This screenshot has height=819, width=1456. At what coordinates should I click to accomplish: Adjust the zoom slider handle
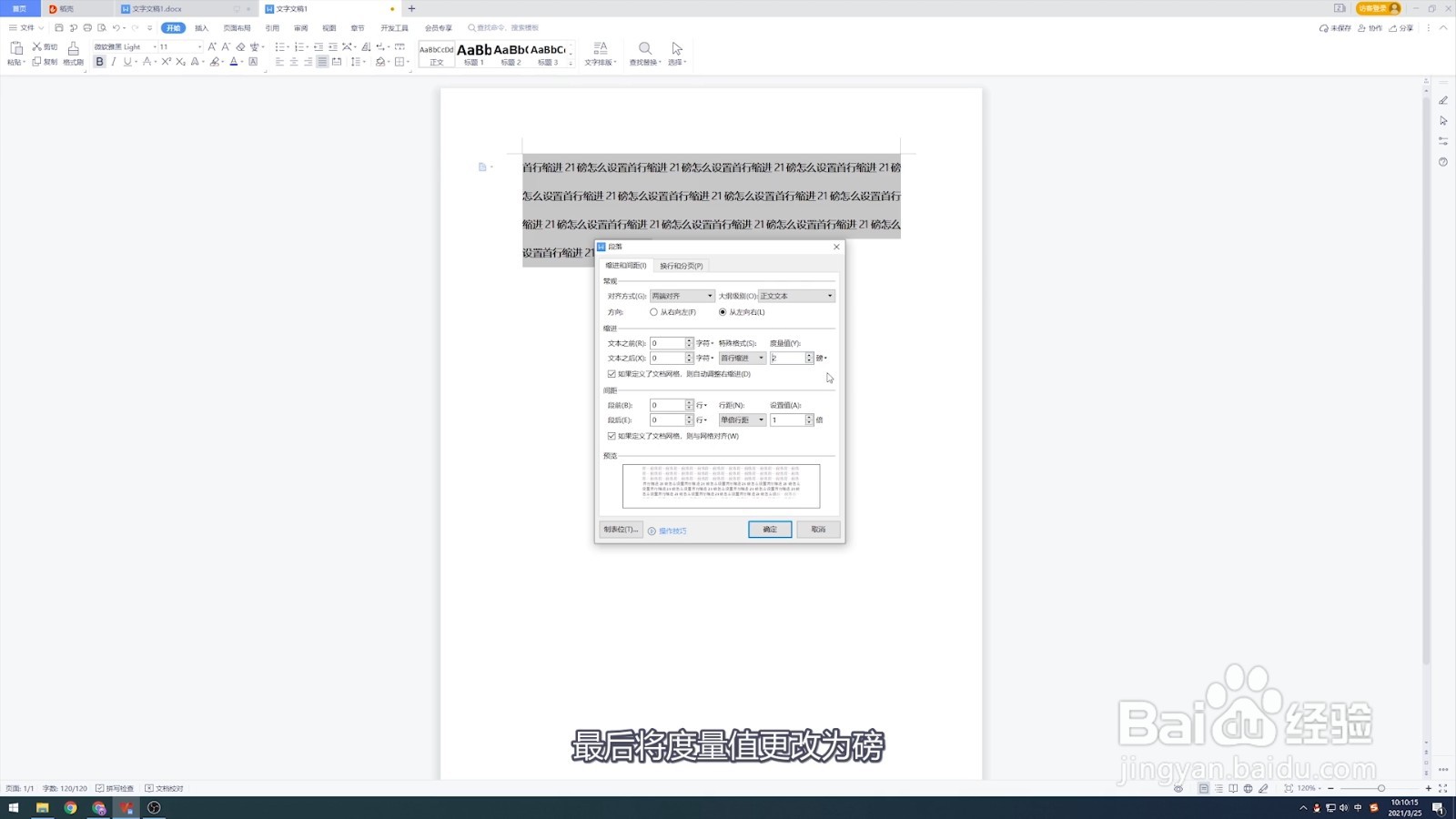1380,788
